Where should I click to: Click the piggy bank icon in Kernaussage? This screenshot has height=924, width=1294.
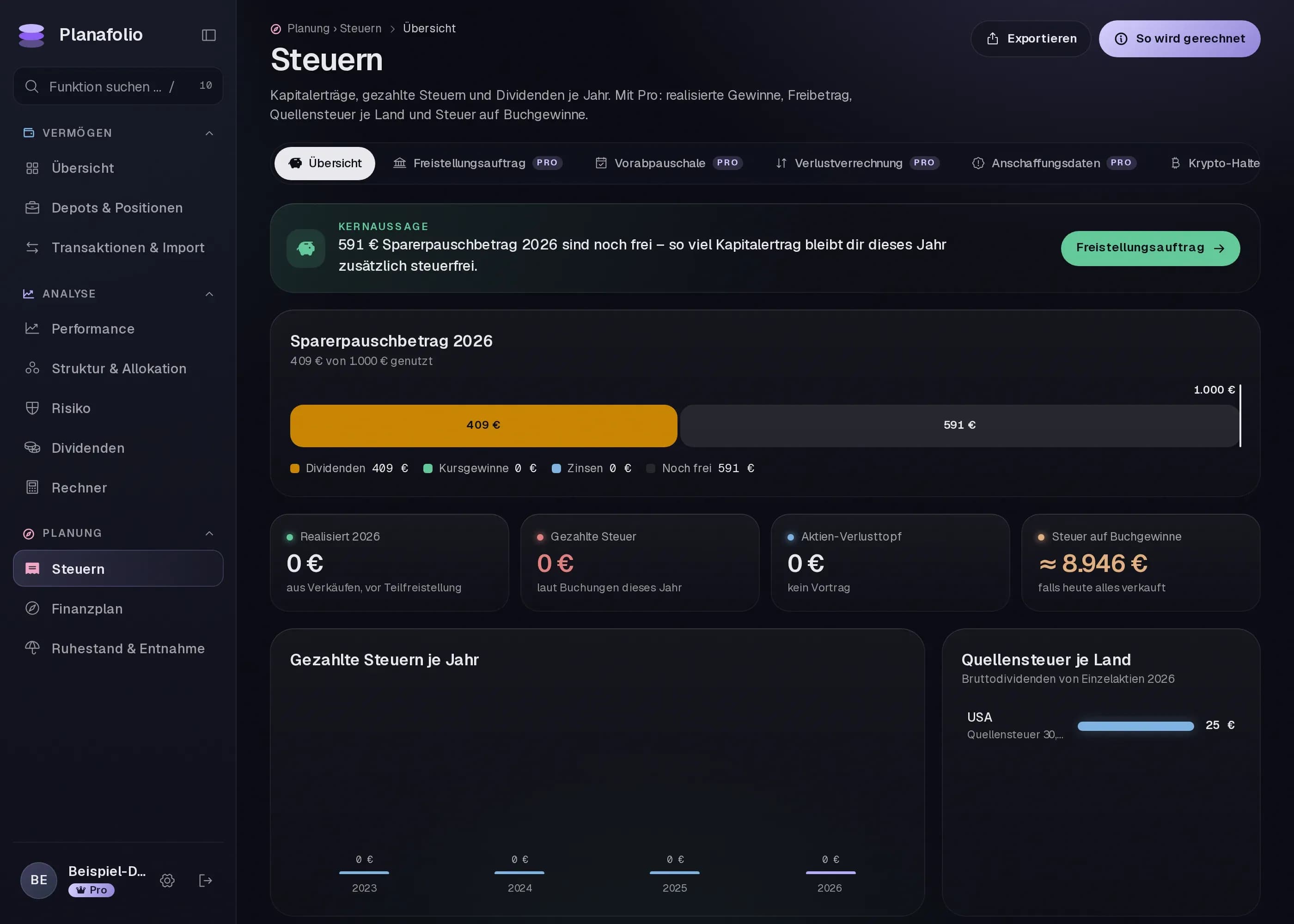[305, 248]
